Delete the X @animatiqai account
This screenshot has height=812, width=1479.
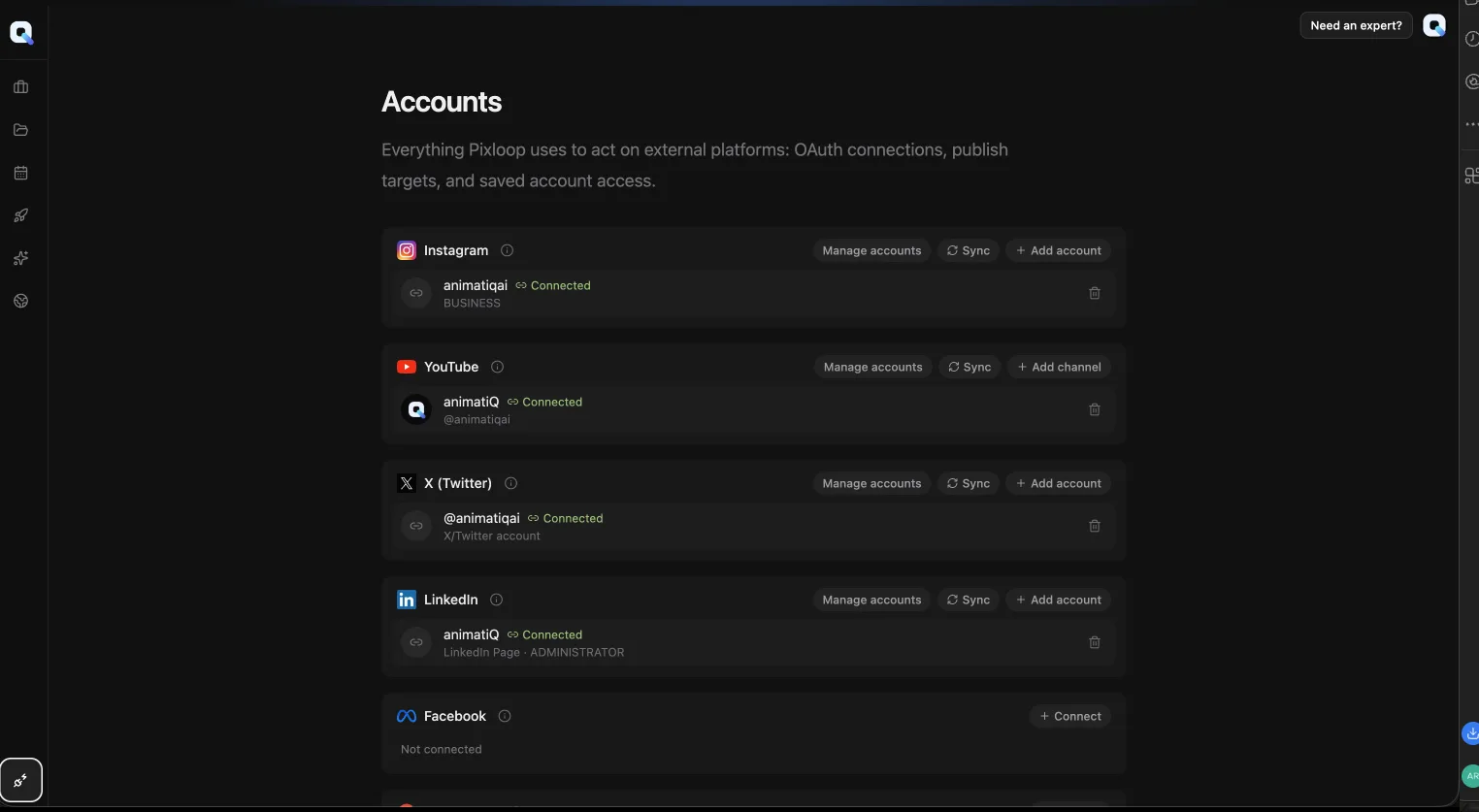point(1095,526)
